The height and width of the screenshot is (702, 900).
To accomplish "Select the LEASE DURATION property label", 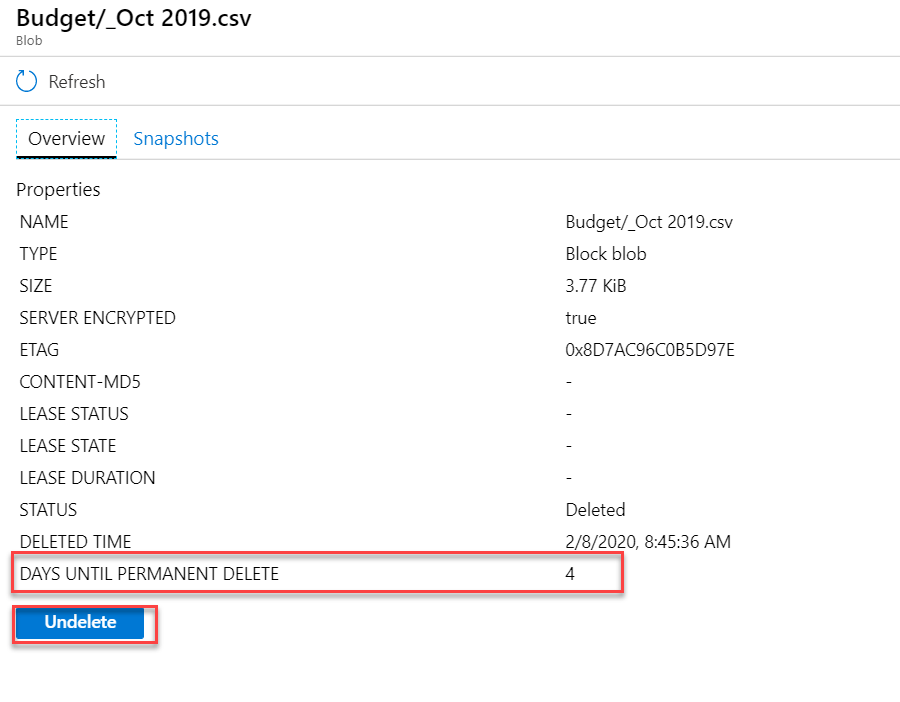I will pos(87,477).
